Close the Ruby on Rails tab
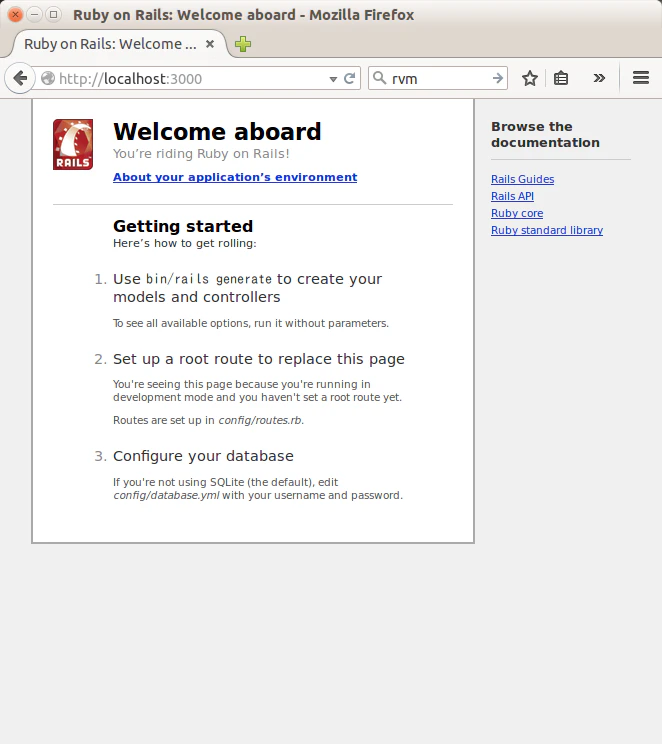 point(210,44)
